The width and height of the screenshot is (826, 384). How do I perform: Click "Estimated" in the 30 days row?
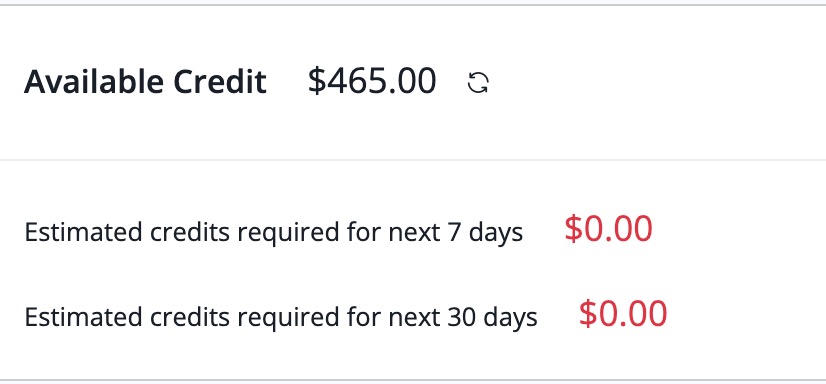83,317
